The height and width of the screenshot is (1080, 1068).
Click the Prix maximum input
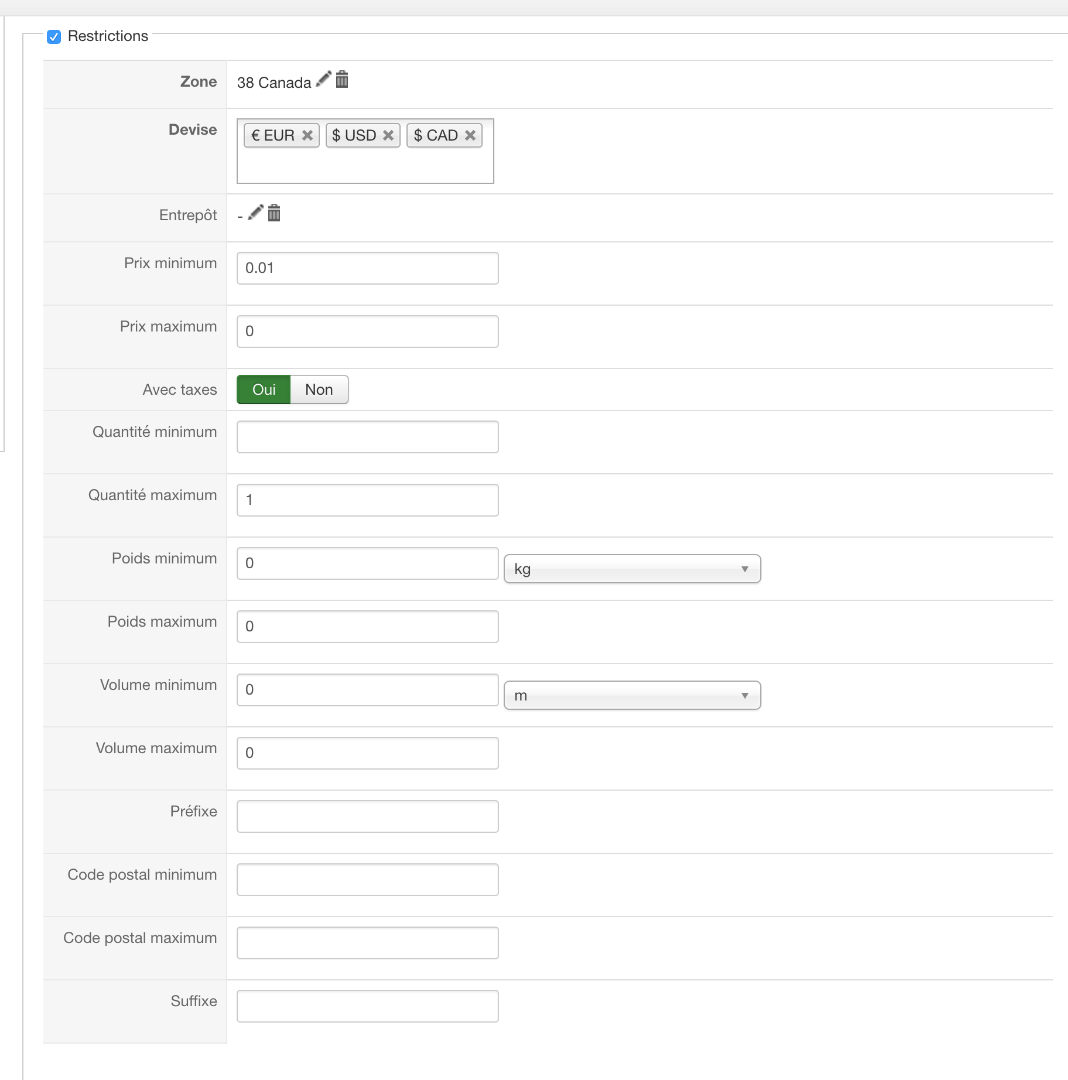point(367,331)
